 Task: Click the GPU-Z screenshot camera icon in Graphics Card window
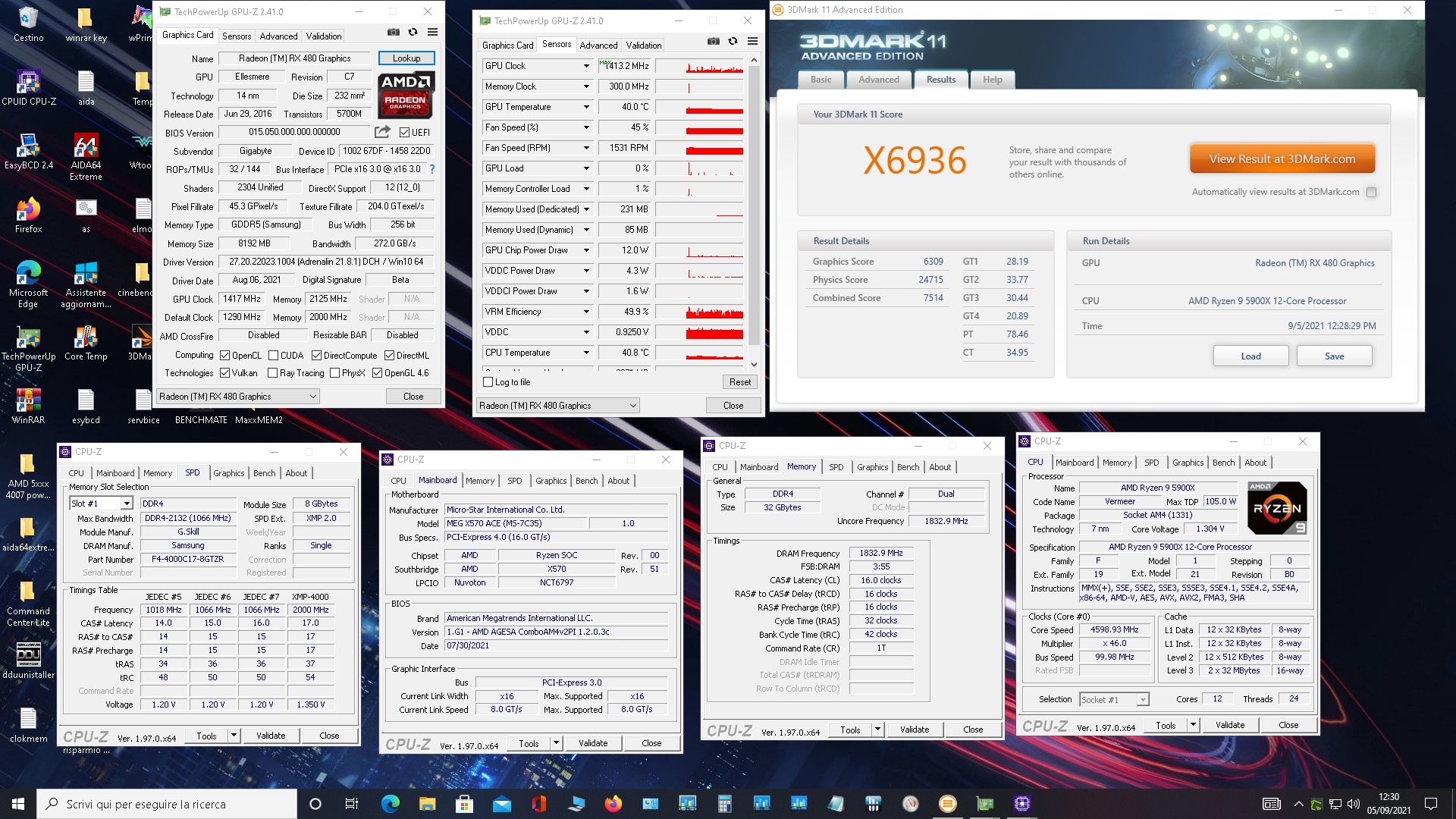click(x=394, y=32)
